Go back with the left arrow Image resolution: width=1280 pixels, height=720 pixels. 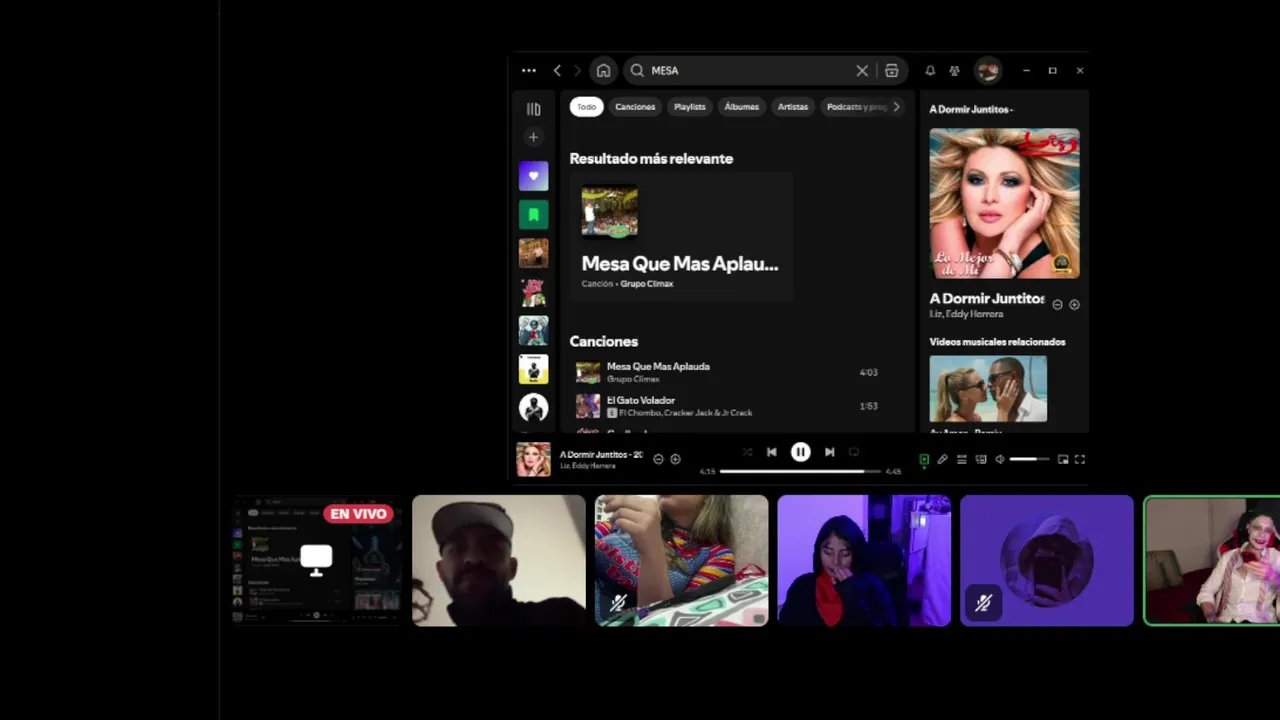(557, 71)
